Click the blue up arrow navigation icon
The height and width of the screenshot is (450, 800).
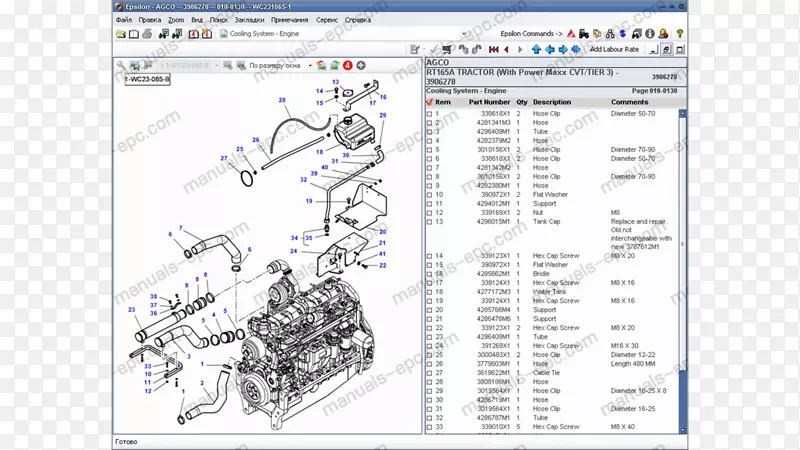[x=536, y=48]
